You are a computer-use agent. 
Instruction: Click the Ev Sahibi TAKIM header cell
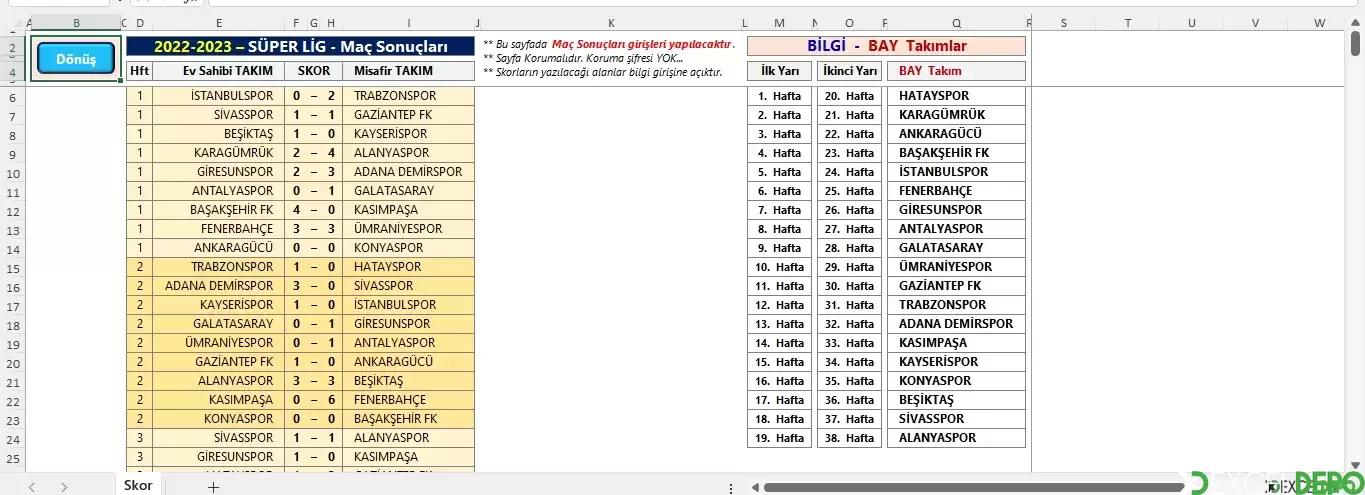coord(219,71)
